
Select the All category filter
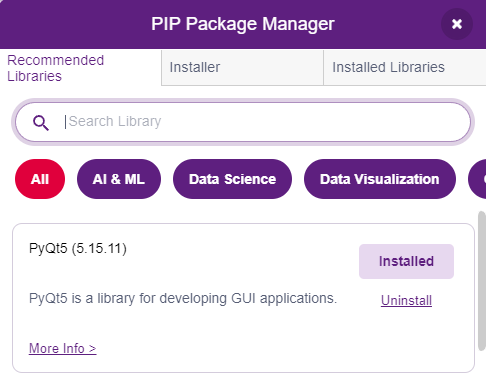pos(40,179)
